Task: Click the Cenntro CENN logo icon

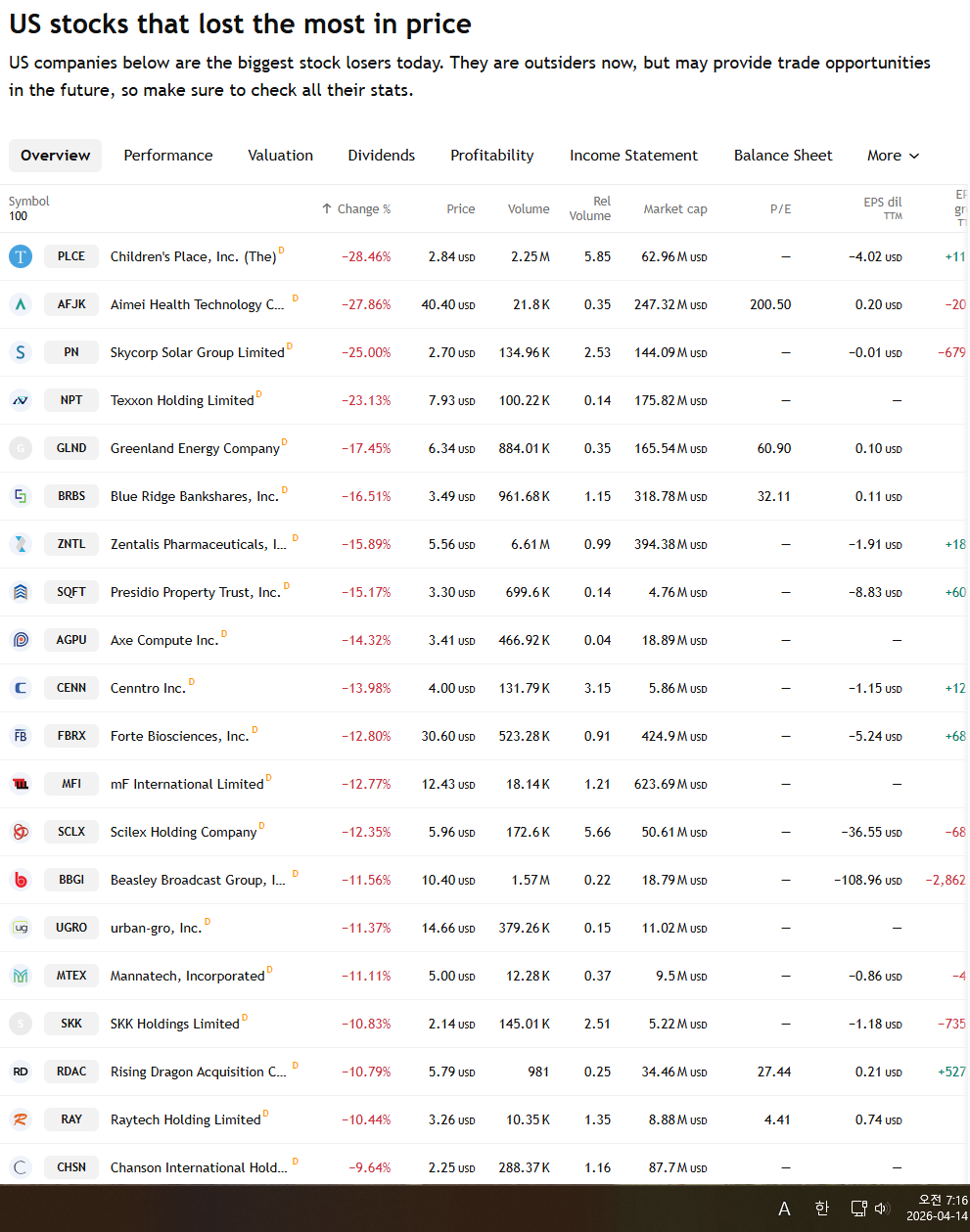Action: click(21, 688)
